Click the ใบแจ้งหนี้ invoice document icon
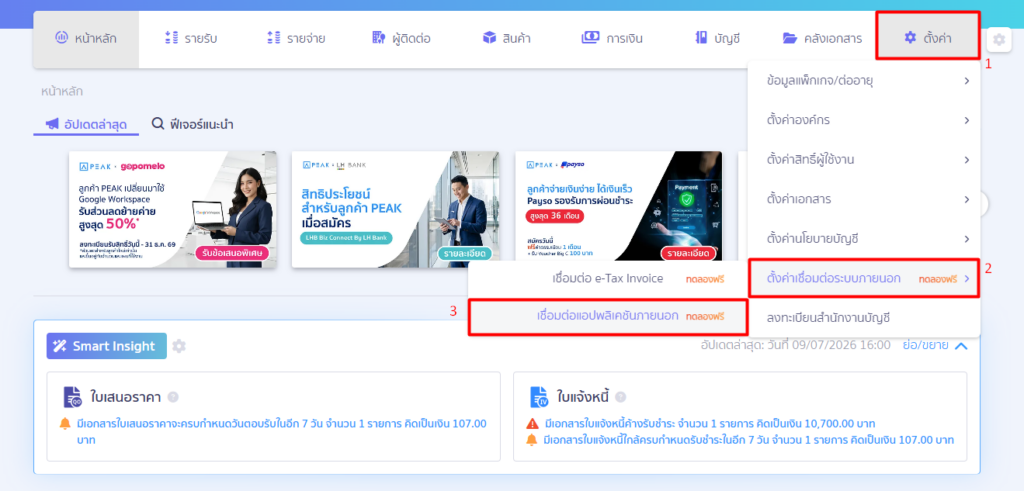The image size is (1024, 491). point(539,397)
